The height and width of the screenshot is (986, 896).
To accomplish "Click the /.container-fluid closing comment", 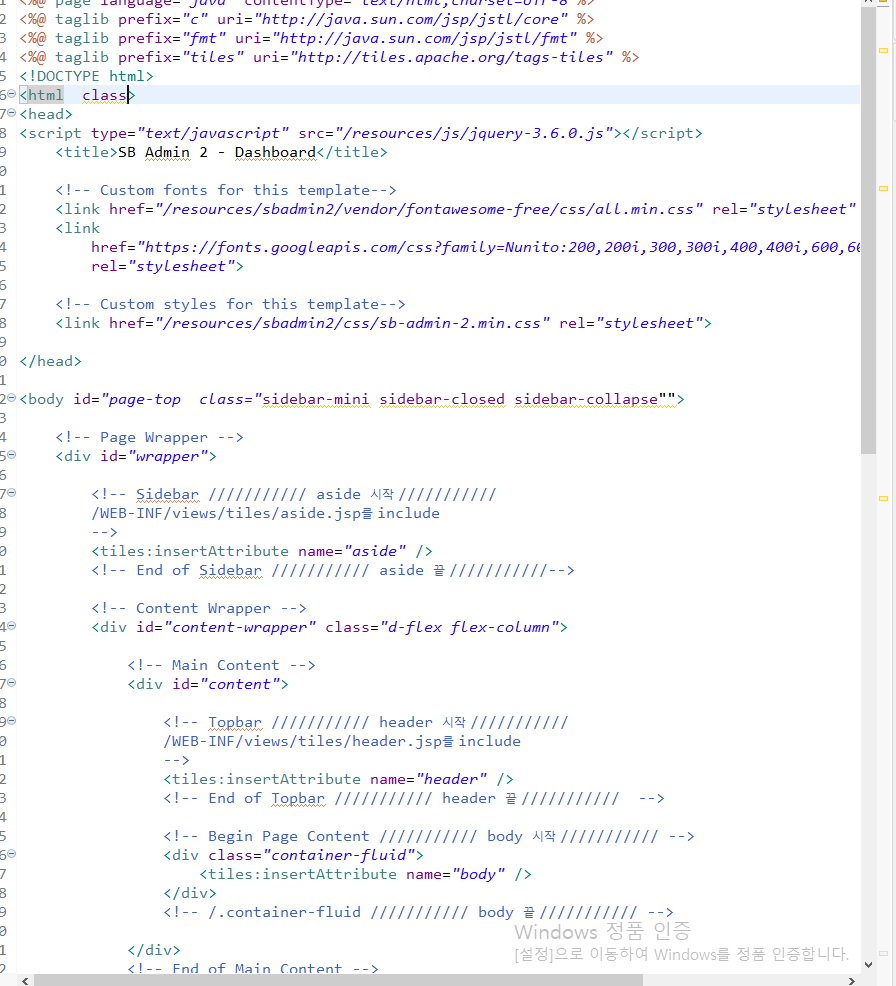I will point(418,912).
